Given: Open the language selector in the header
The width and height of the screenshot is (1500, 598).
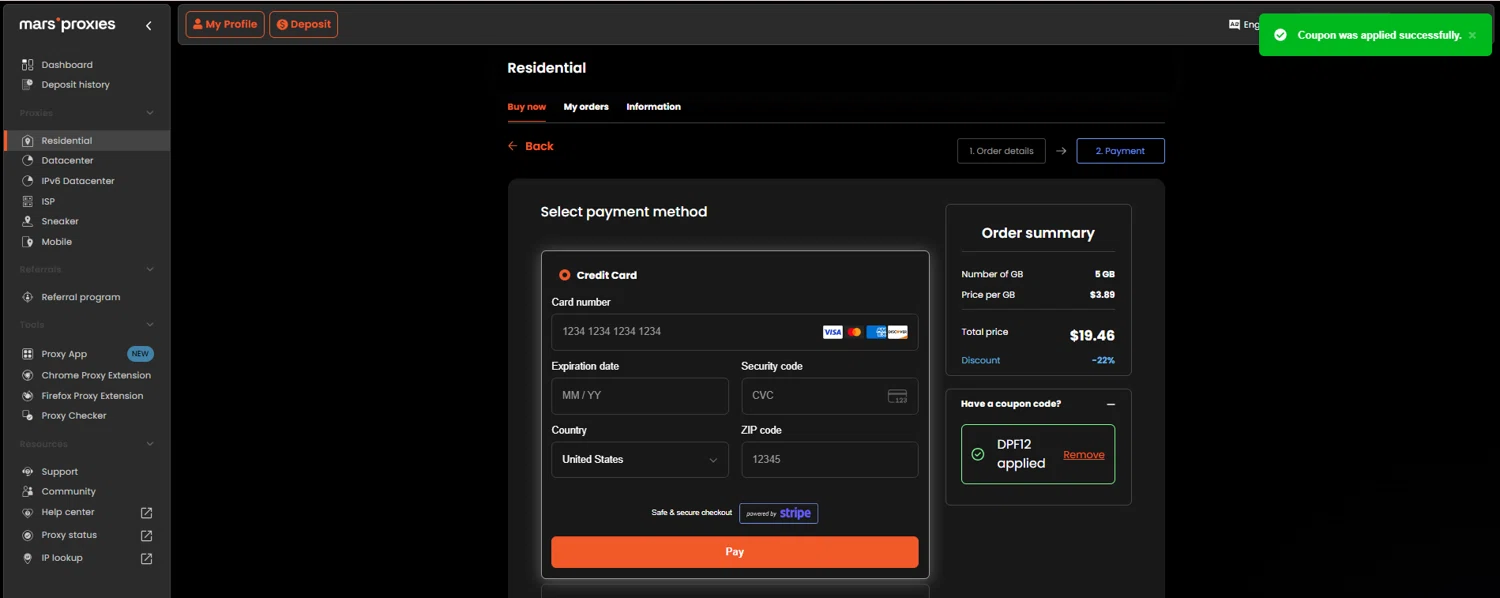Looking at the screenshot, I should tap(1245, 25).
